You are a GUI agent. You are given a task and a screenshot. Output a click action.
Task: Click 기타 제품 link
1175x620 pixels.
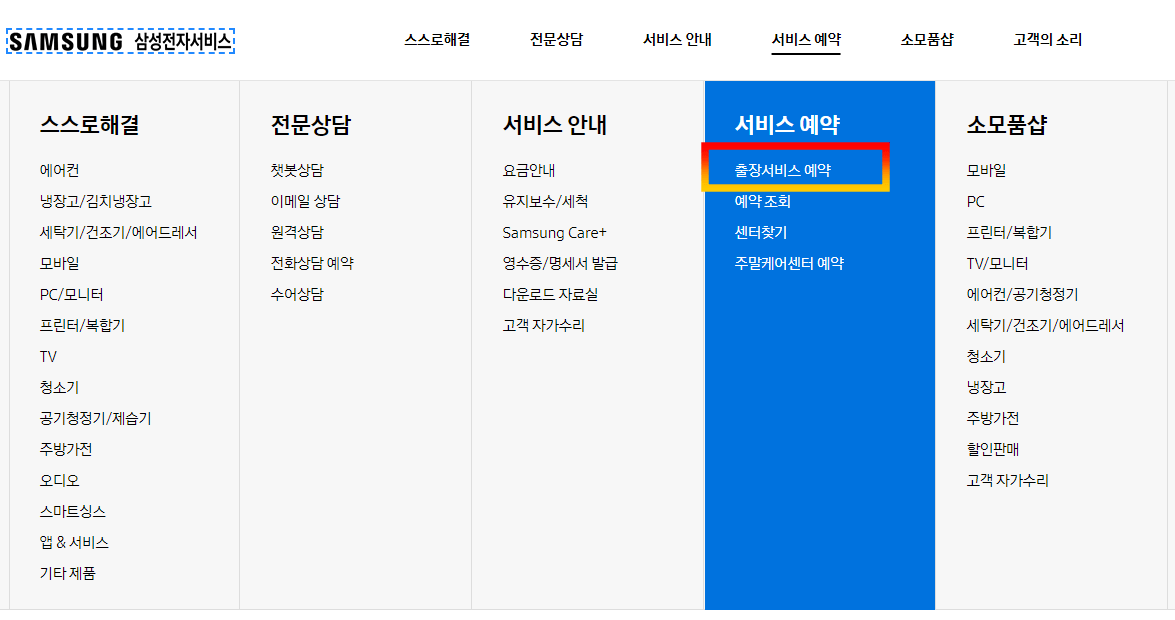(67, 574)
